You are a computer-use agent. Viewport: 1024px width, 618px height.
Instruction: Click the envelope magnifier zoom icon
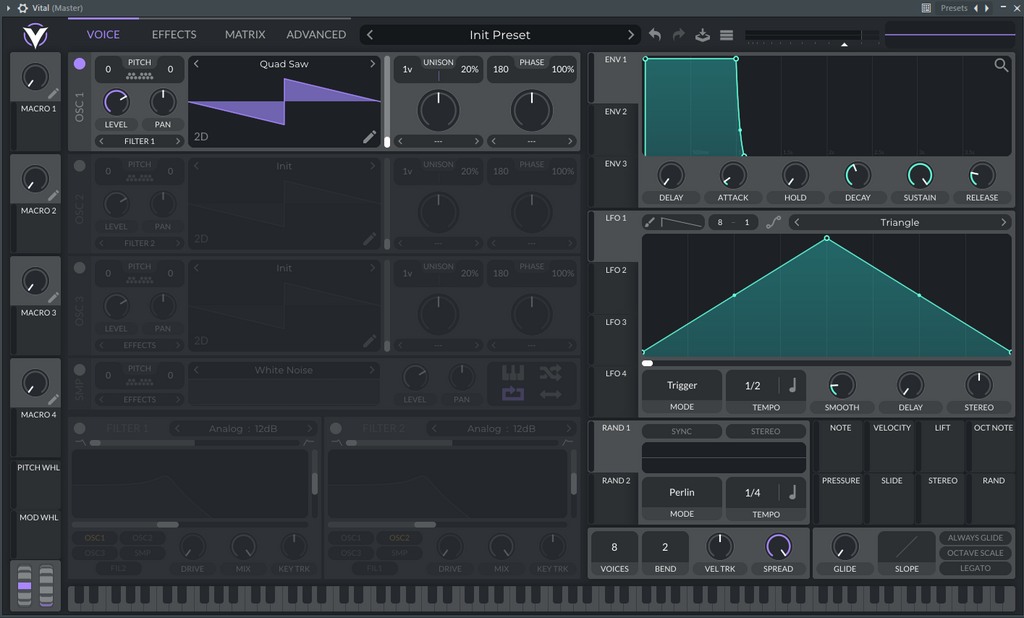coord(1001,65)
